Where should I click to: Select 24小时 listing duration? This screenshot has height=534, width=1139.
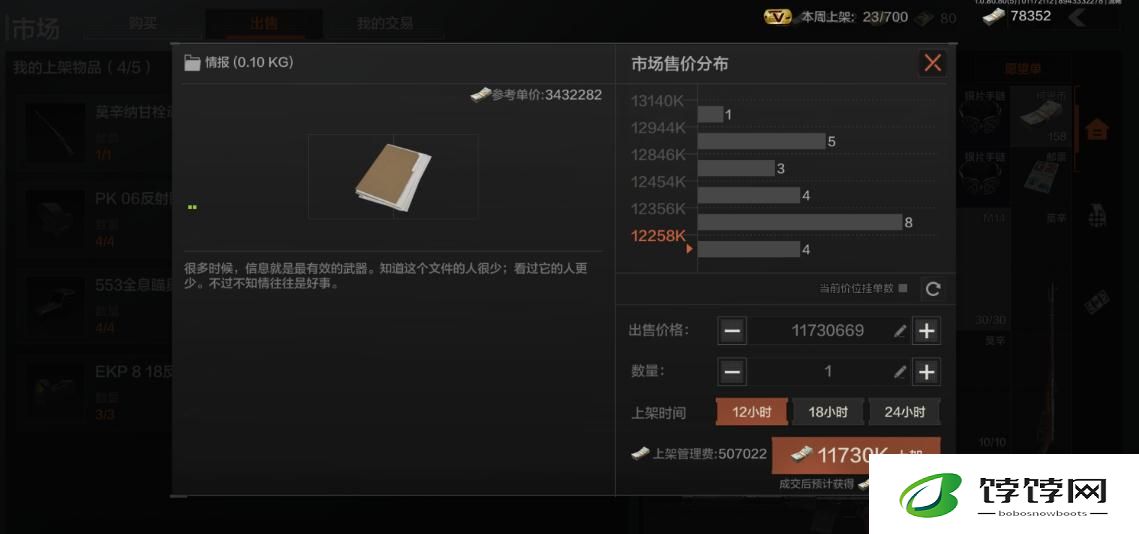tap(904, 412)
